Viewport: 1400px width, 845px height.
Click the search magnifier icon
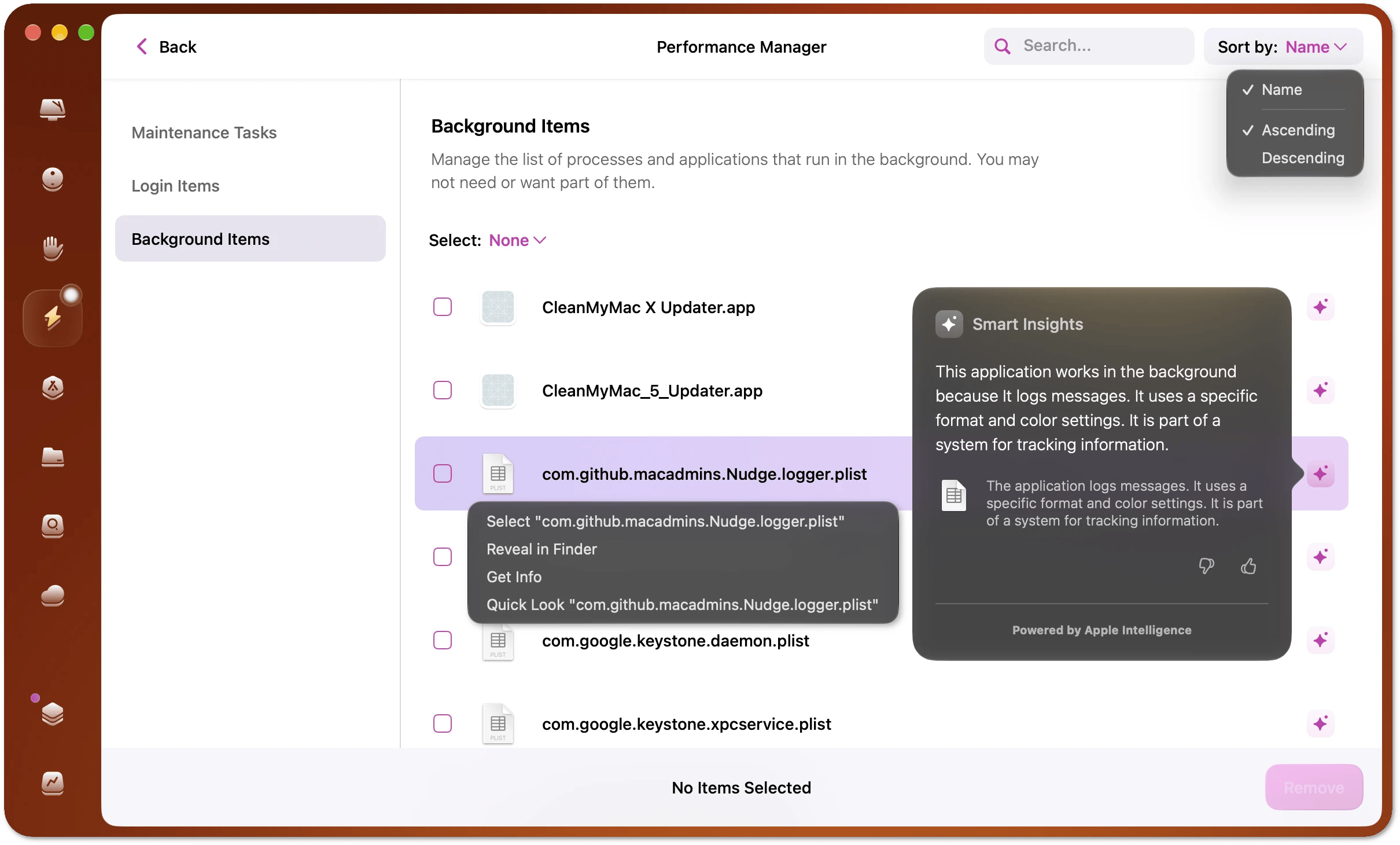1003,46
